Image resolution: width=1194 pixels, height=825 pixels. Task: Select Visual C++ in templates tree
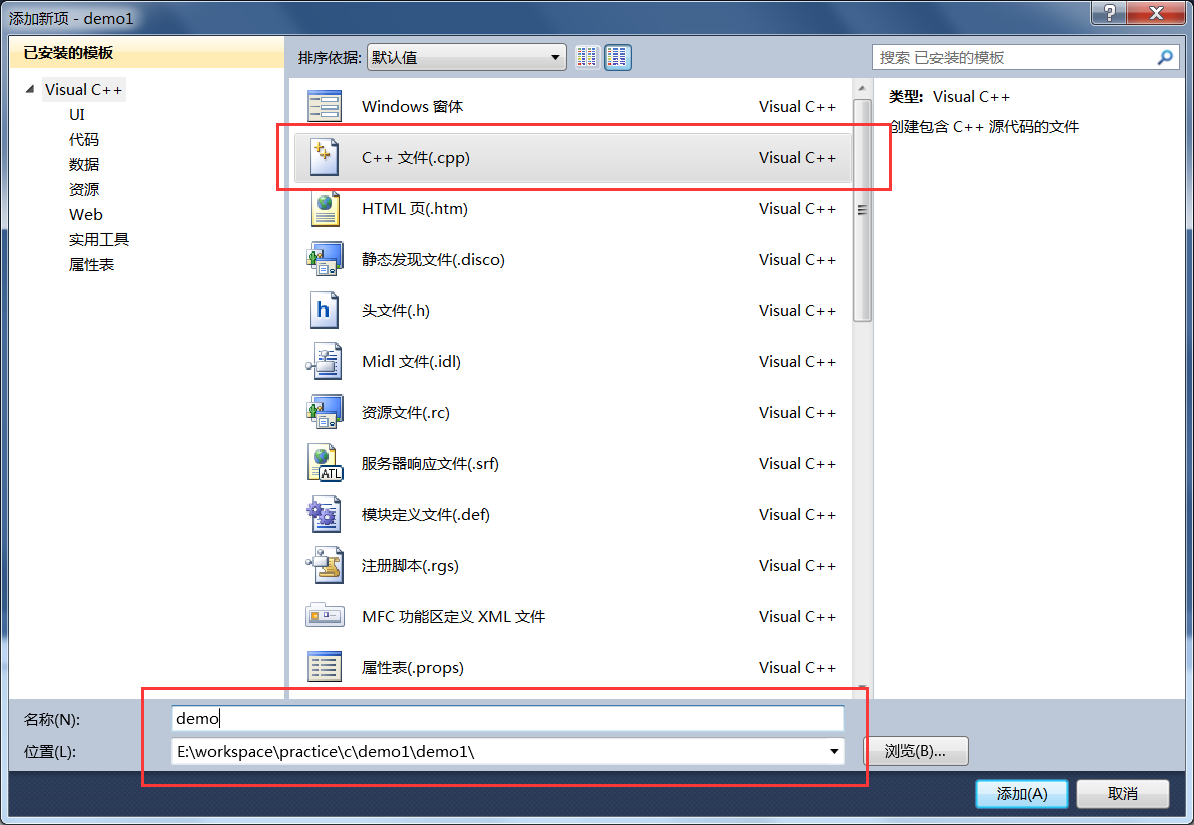click(83, 90)
